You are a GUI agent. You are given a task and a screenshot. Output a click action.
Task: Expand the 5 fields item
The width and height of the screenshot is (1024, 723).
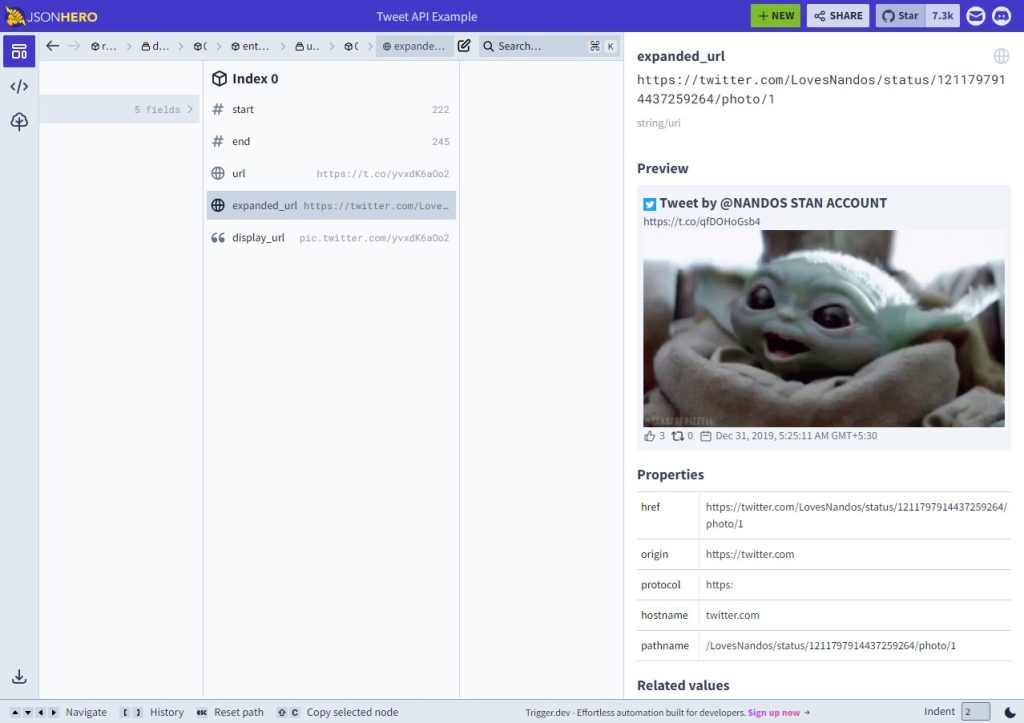tap(120, 109)
